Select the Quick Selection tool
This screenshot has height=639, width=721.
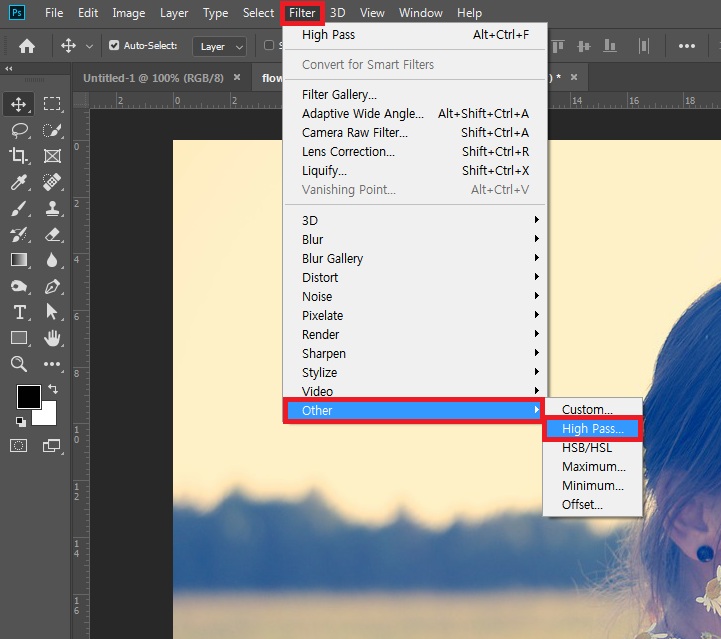click(x=52, y=131)
